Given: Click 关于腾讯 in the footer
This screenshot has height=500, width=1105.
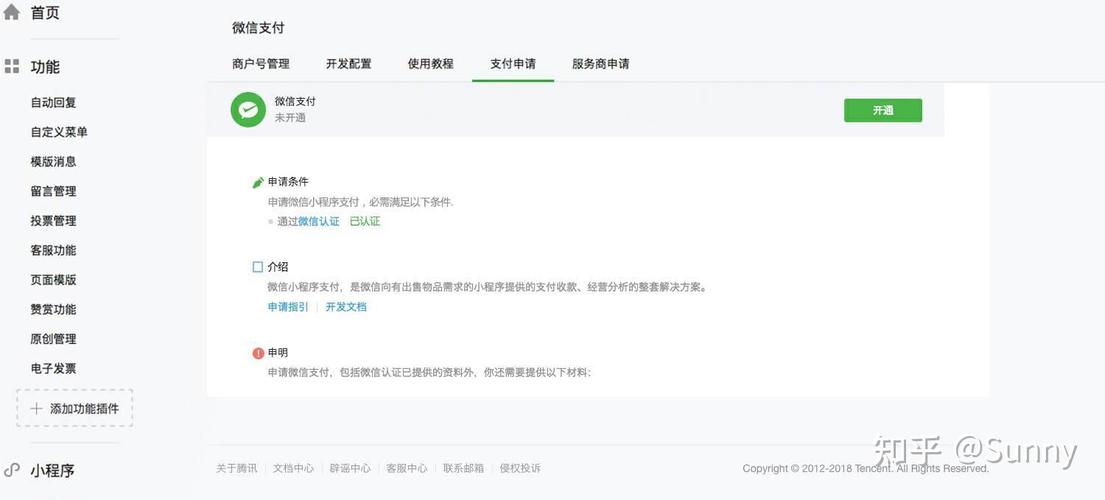Looking at the screenshot, I should point(237,468).
